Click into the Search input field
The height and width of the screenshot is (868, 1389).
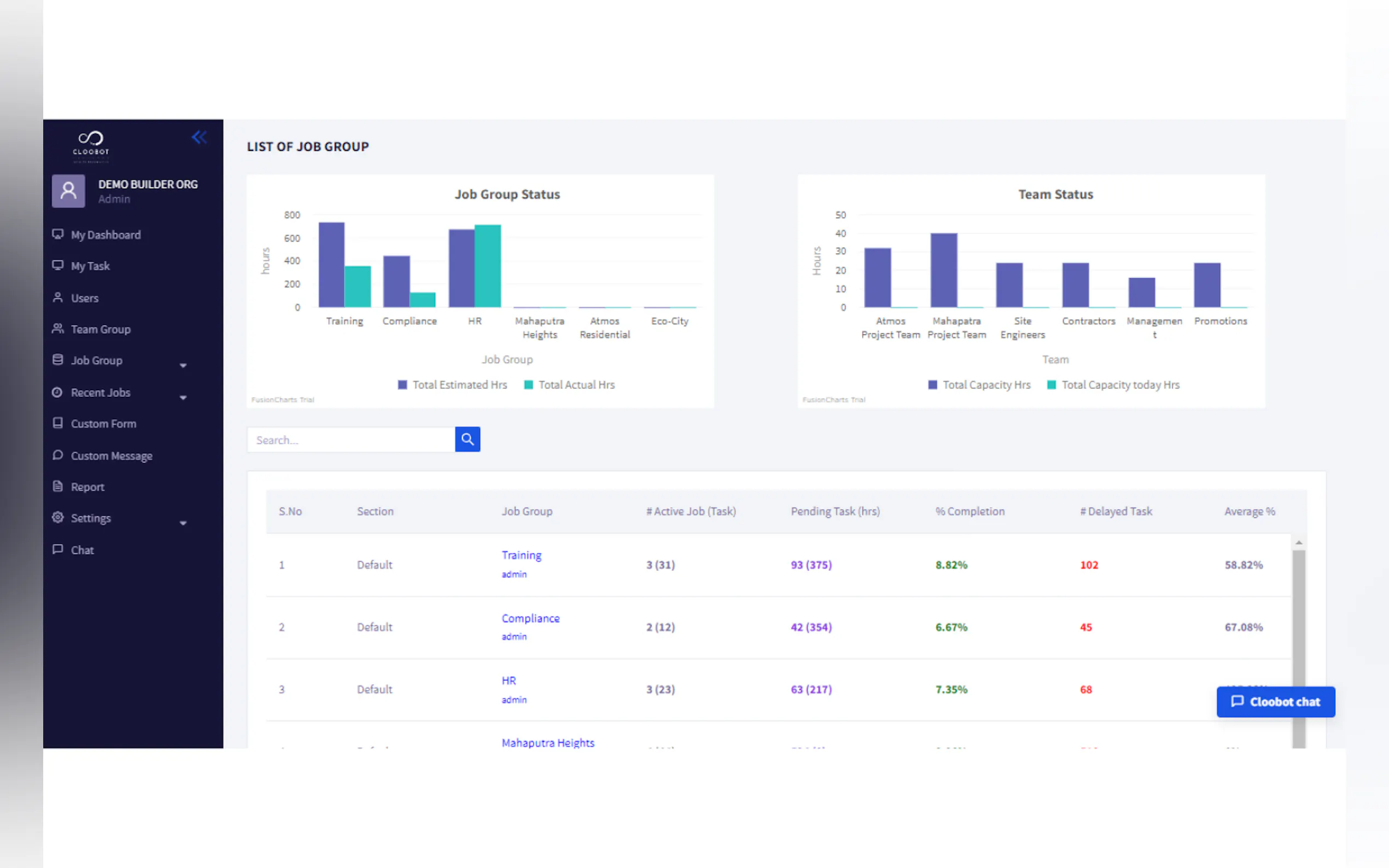tap(351, 440)
